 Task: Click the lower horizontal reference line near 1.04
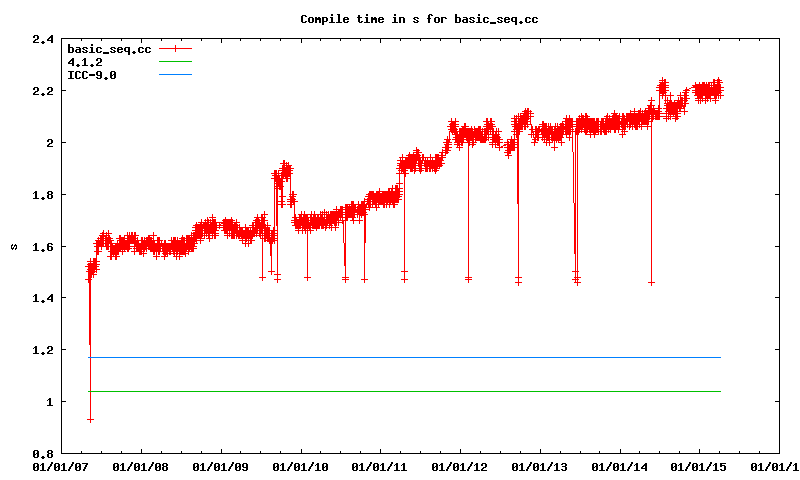coord(400,391)
